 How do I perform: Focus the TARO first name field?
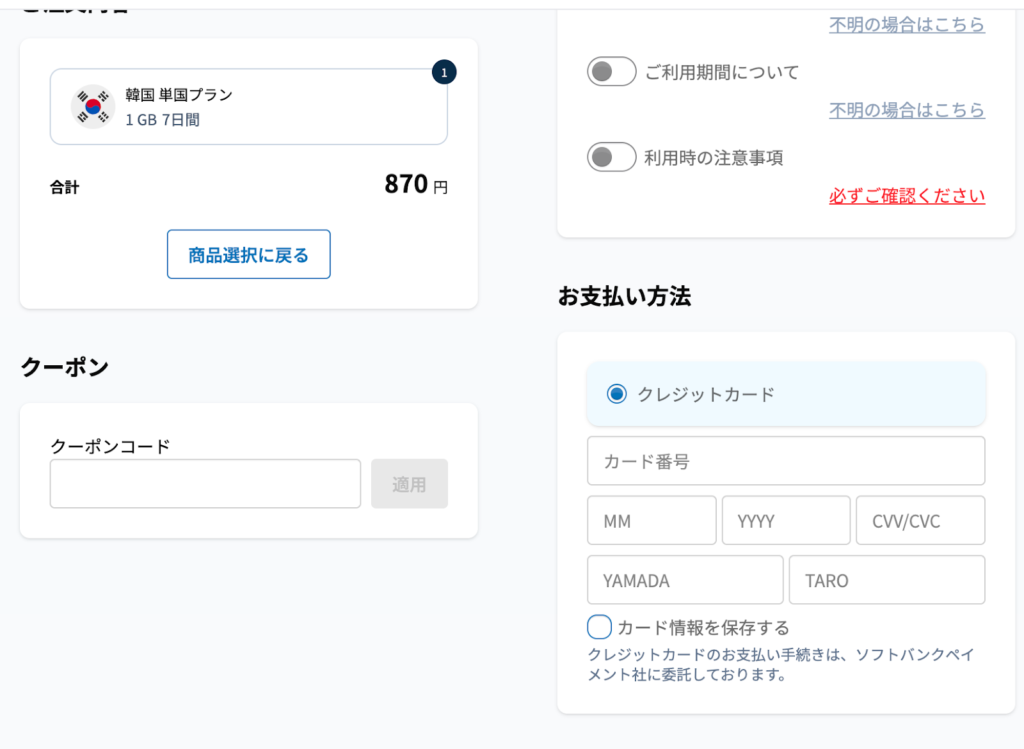886,580
